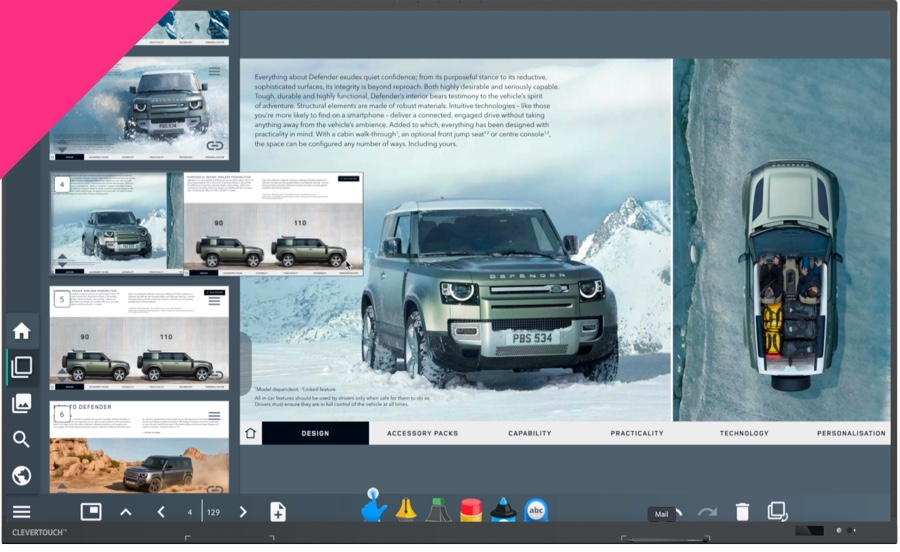Click the duplicate page icon
Viewport: 900px width, 552px height.
778,512
